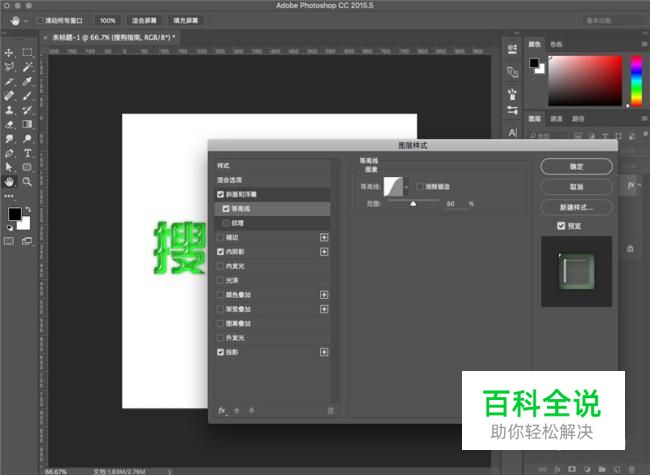Select the Clone Stamp tool
650x475 pixels.
(9, 110)
